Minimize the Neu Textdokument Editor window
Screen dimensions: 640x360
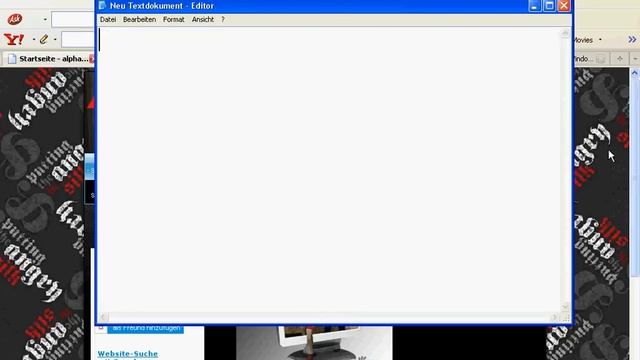coord(534,6)
